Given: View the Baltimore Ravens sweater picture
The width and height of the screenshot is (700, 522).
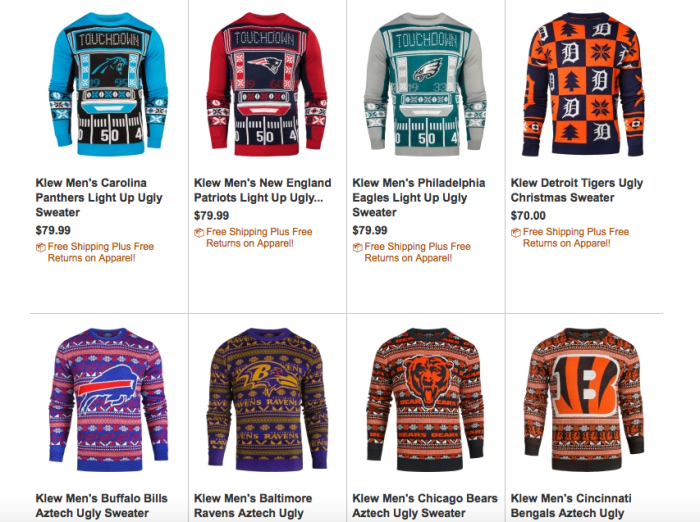Looking at the screenshot, I should [x=266, y=400].
